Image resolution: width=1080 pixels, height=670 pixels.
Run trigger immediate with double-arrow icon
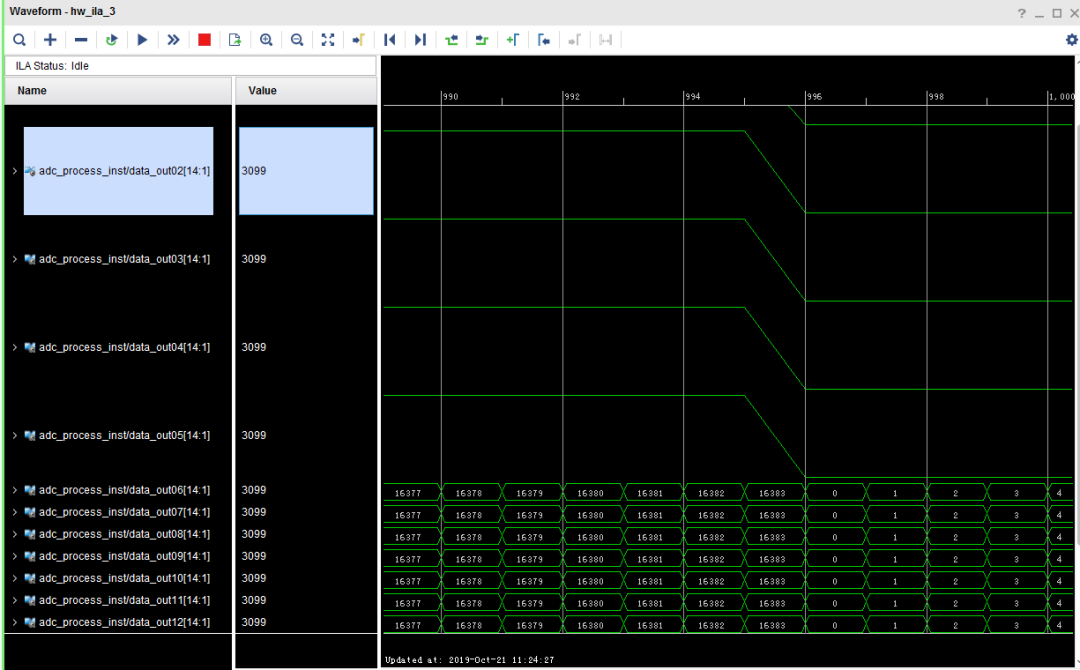(173, 40)
